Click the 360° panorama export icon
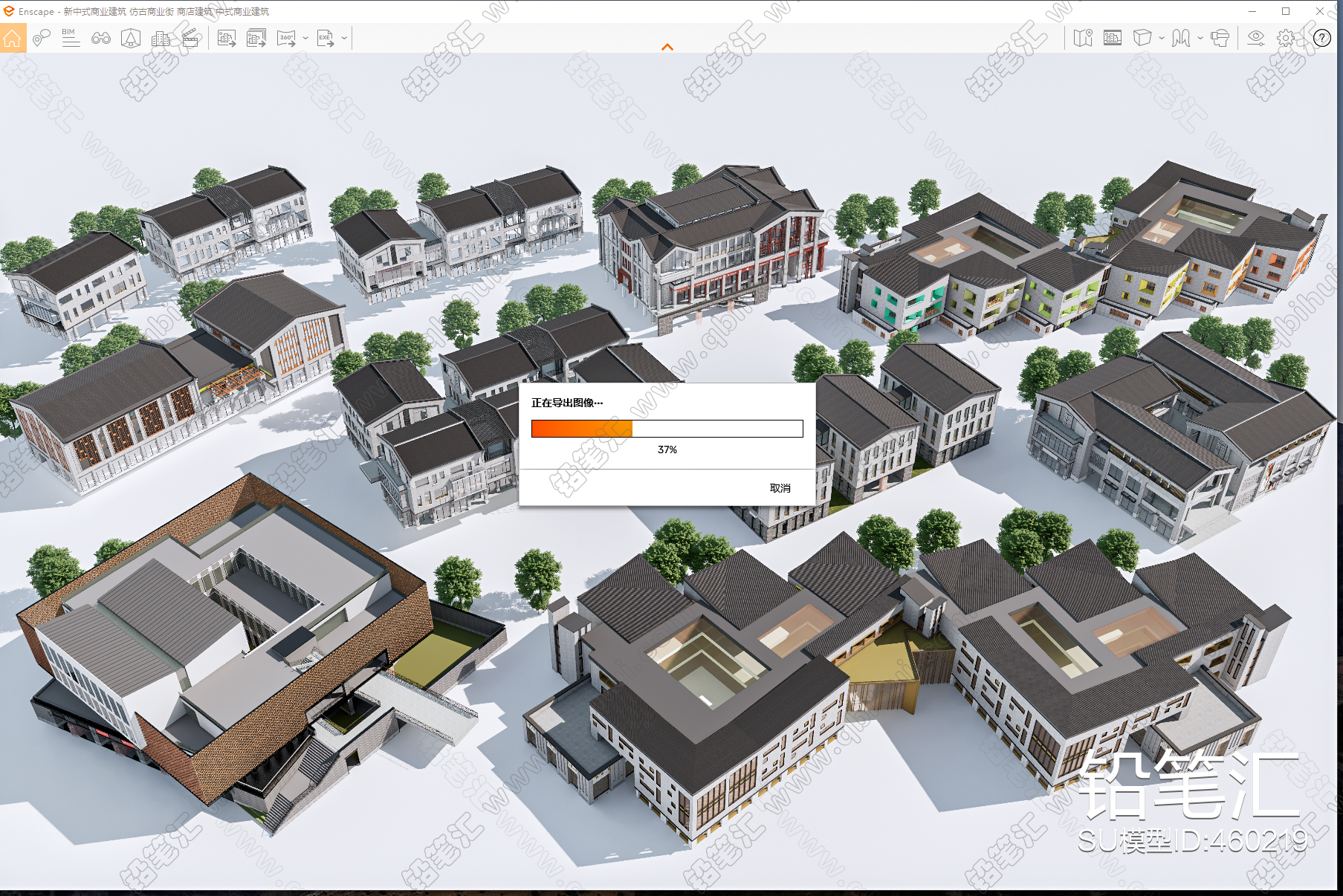This screenshot has width=1343, height=896. 287,38
